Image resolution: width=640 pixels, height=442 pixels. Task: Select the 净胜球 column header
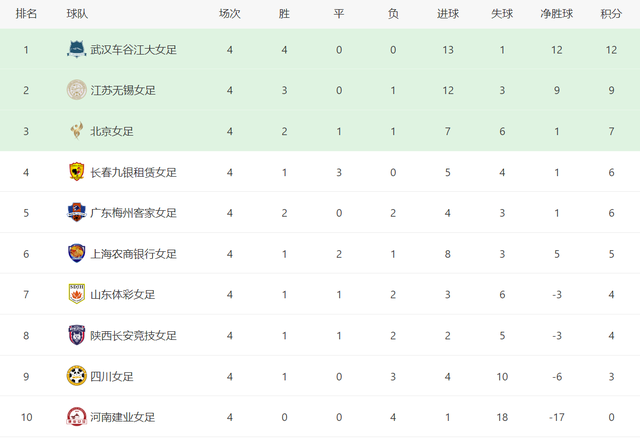557,14
